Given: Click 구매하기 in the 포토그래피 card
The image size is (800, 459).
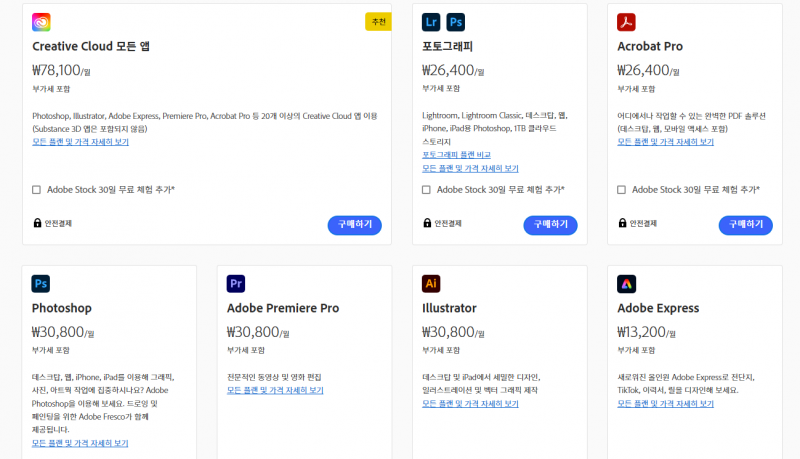Looking at the screenshot, I should click(x=551, y=225).
